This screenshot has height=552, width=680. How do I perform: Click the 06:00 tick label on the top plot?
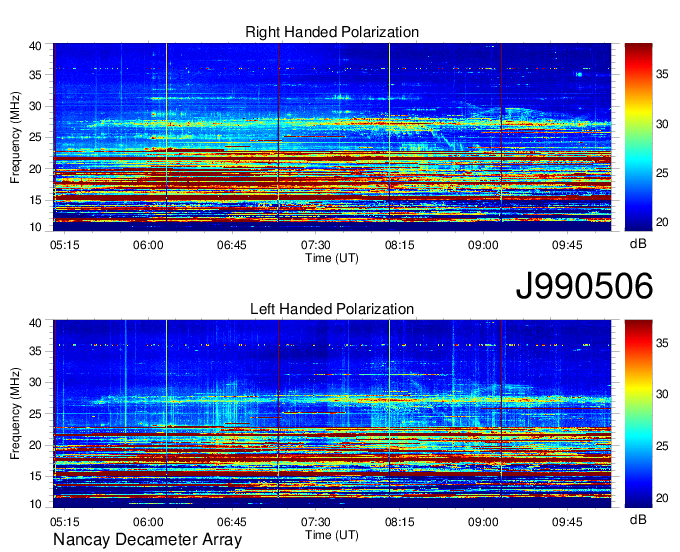148,245
